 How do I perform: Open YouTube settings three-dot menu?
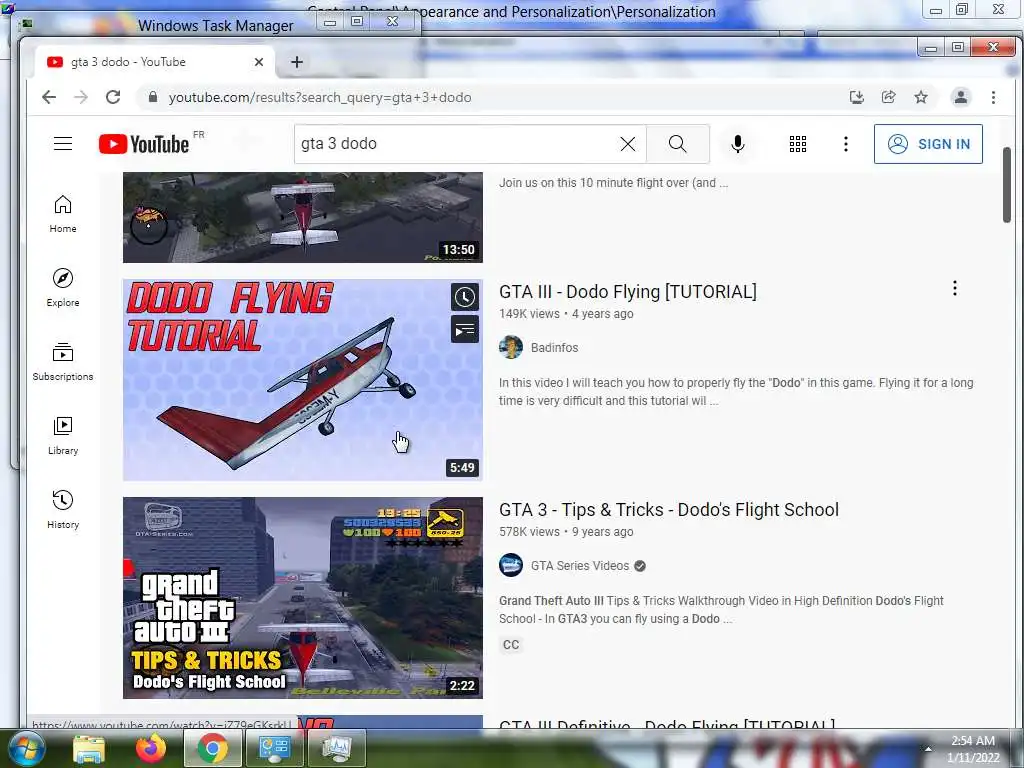point(846,144)
